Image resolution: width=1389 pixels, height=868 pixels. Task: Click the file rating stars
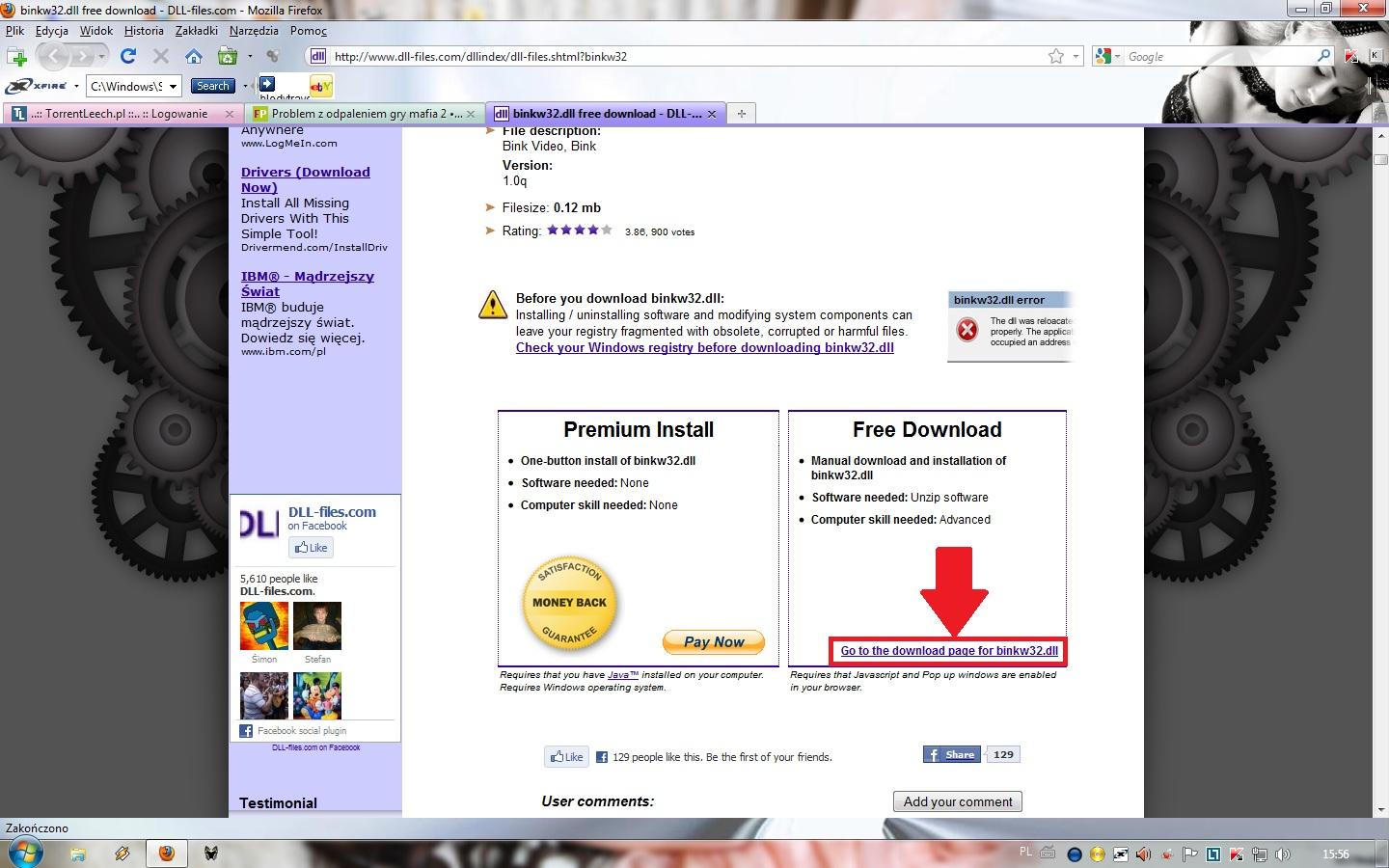579,231
